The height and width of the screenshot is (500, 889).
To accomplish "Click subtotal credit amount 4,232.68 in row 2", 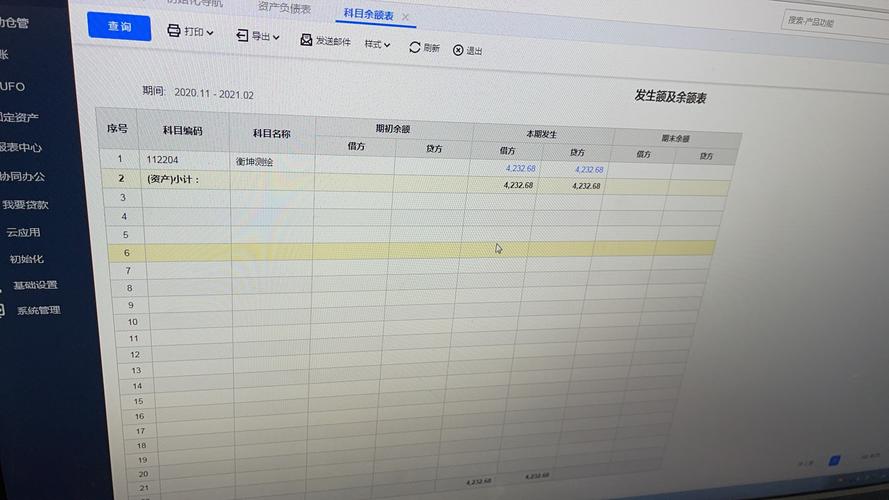I will tap(586, 186).
